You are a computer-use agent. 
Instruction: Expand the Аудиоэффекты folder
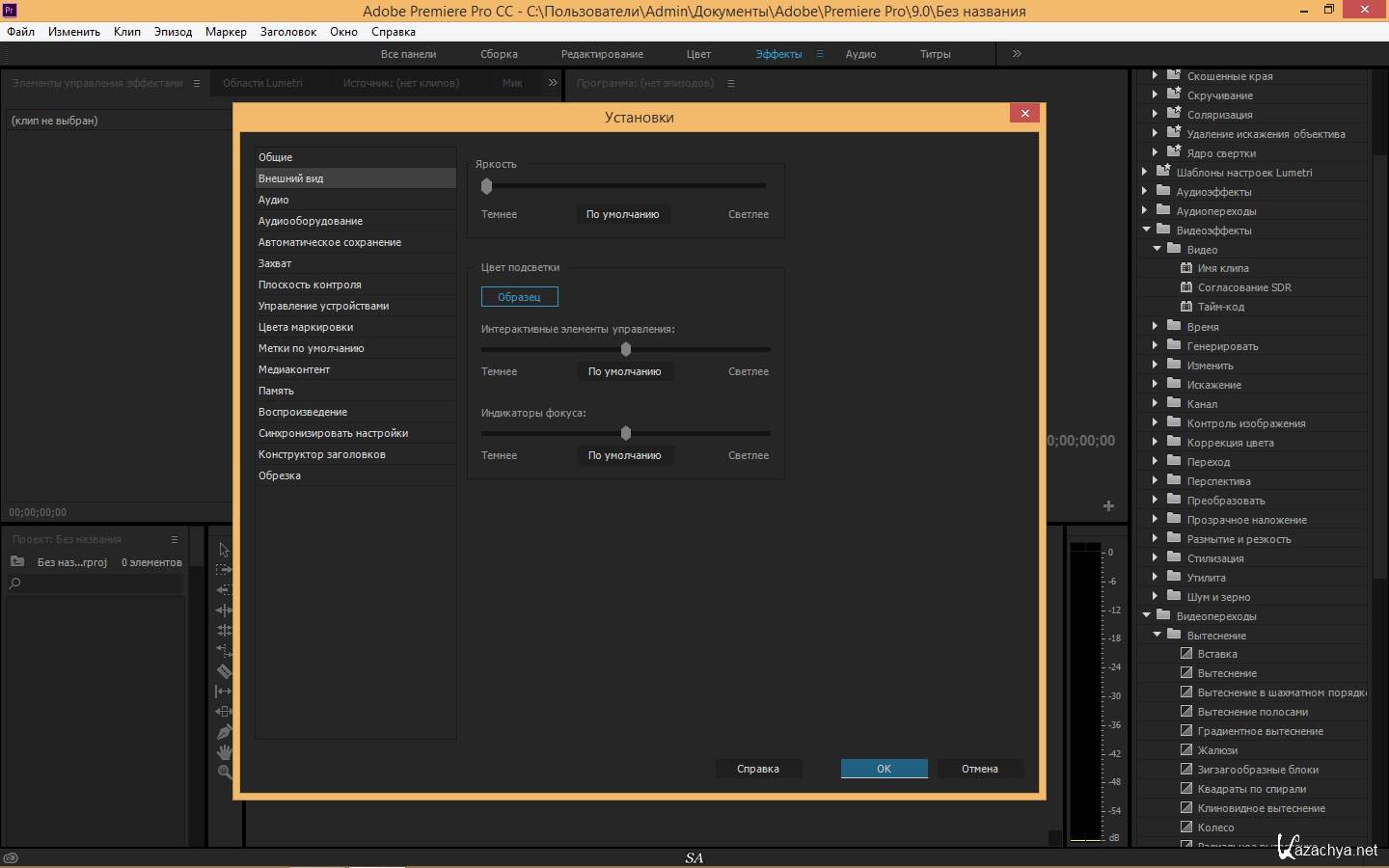click(1145, 191)
